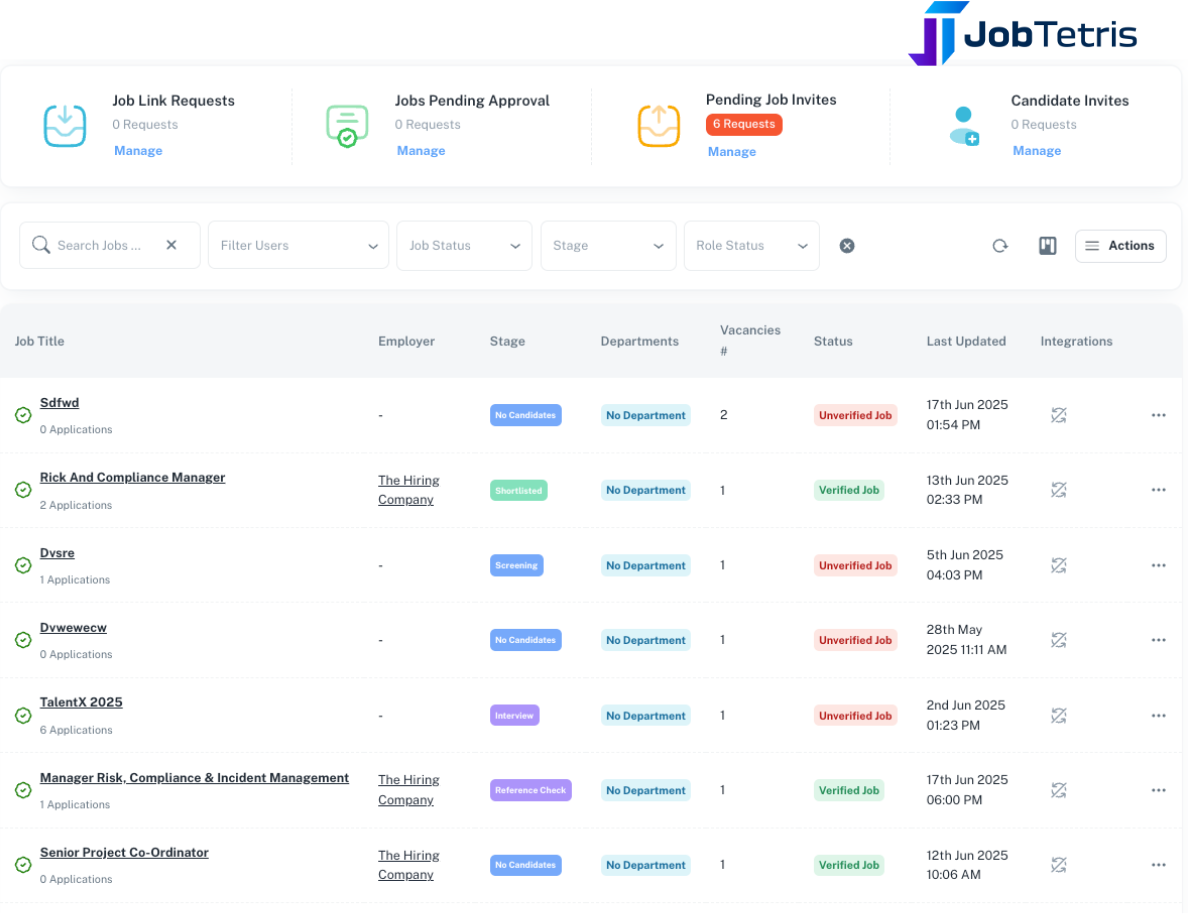Manage Jobs Pending Approval
The width and height of the screenshot is (1188, 915).
(420, 151)
